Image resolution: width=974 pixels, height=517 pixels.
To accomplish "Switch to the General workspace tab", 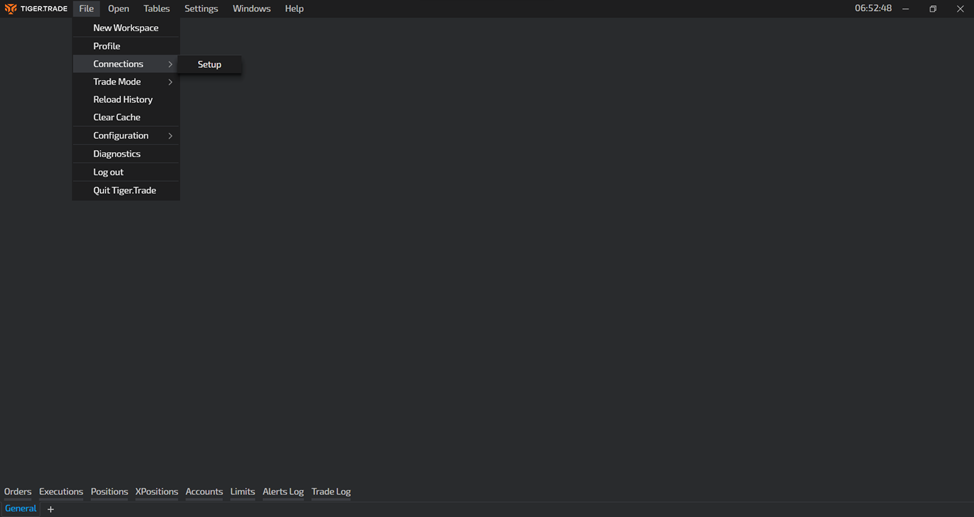I will pyautogui.click(x=20, y=509).
